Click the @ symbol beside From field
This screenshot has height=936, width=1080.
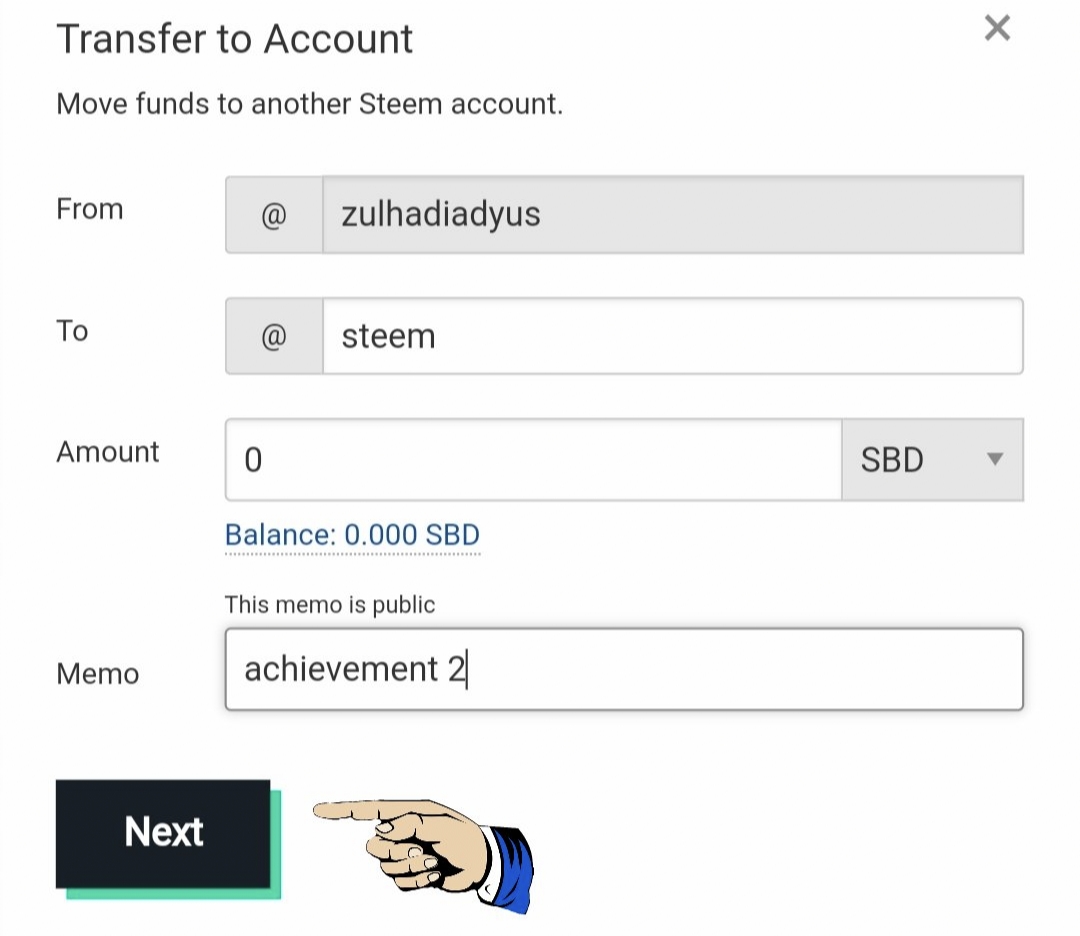(274, 215)
